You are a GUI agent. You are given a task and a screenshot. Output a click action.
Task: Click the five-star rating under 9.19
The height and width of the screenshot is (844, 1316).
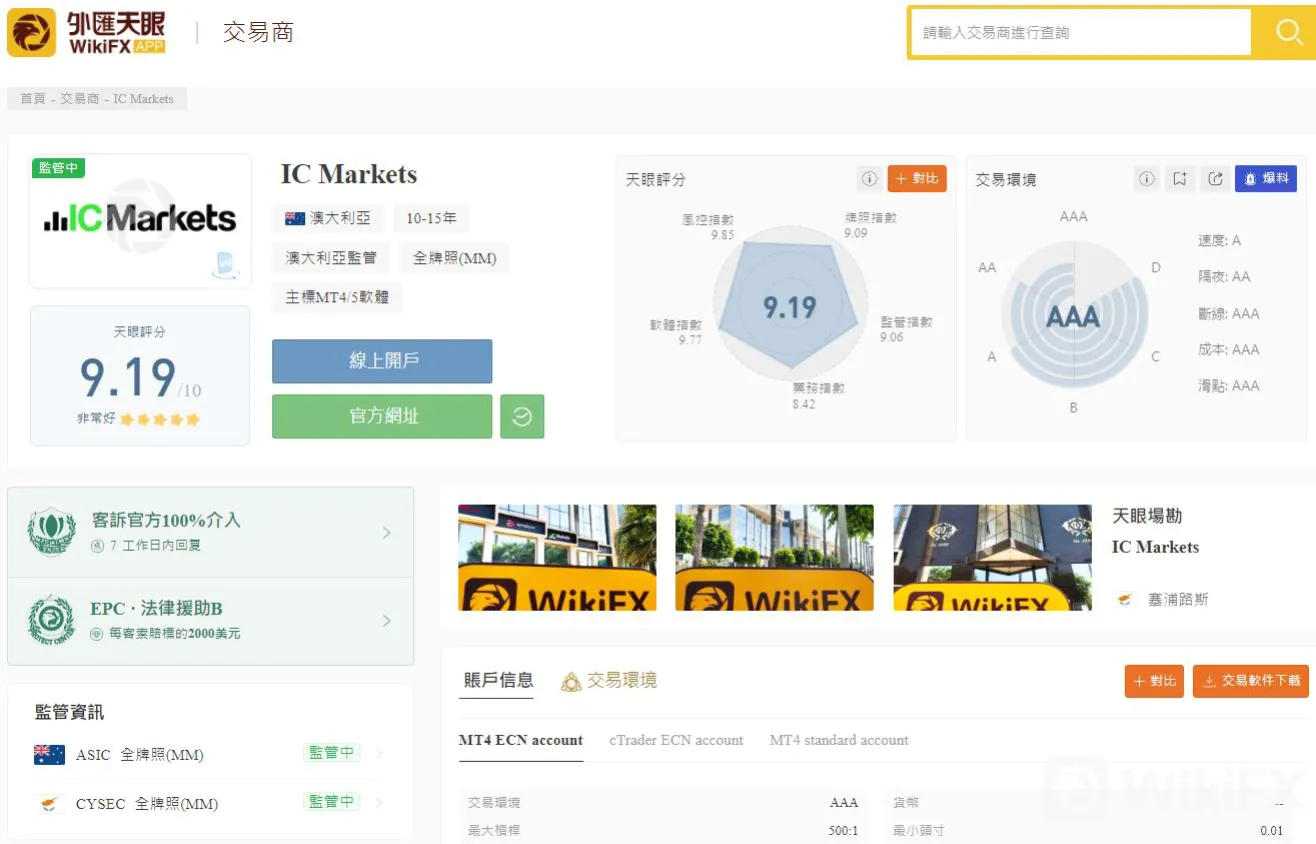click(x=160, y=419)
